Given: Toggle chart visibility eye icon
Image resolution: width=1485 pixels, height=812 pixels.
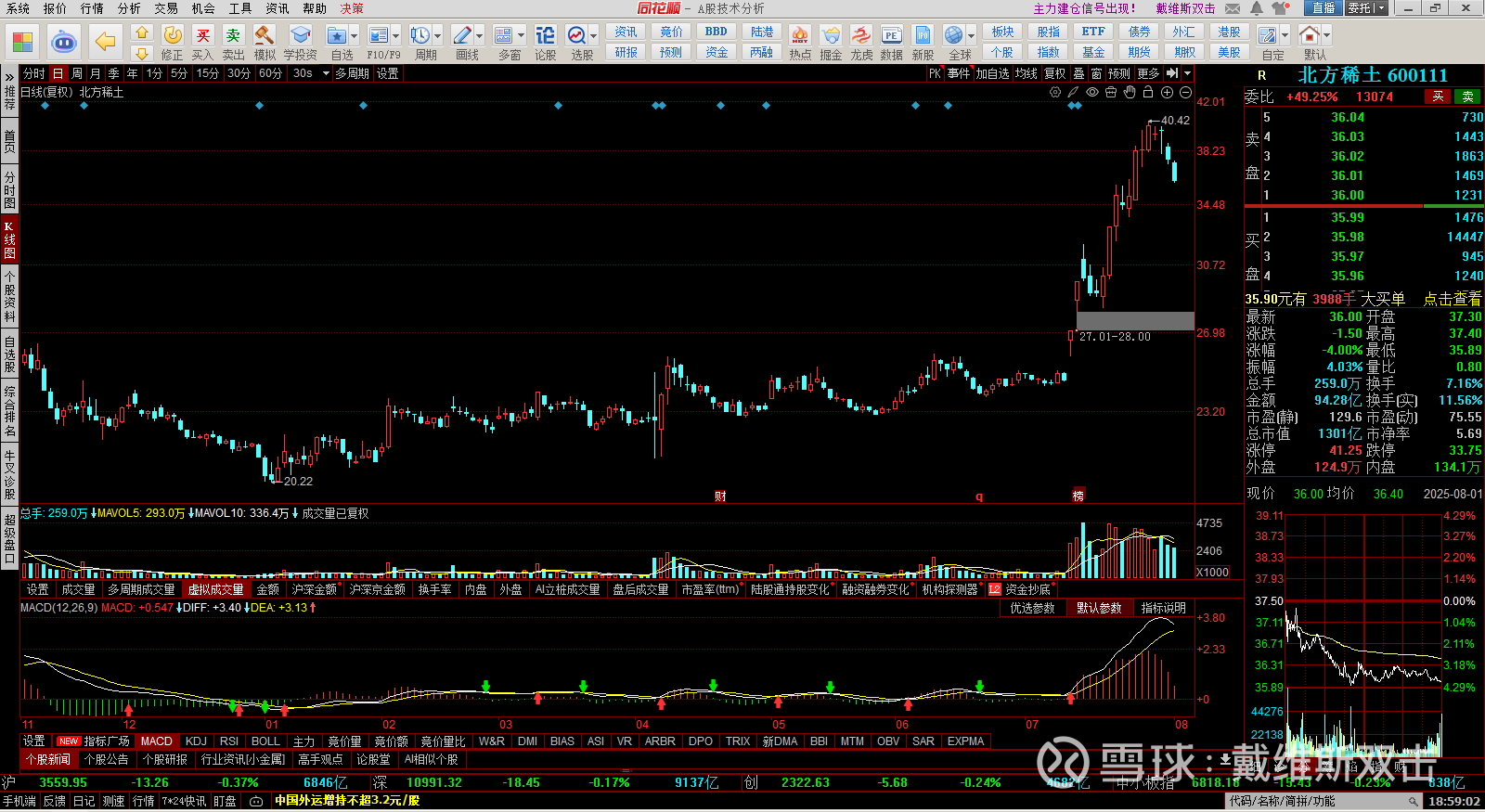Looking at the screenshot, I should pyautogui.click(x=1092, y=92).
